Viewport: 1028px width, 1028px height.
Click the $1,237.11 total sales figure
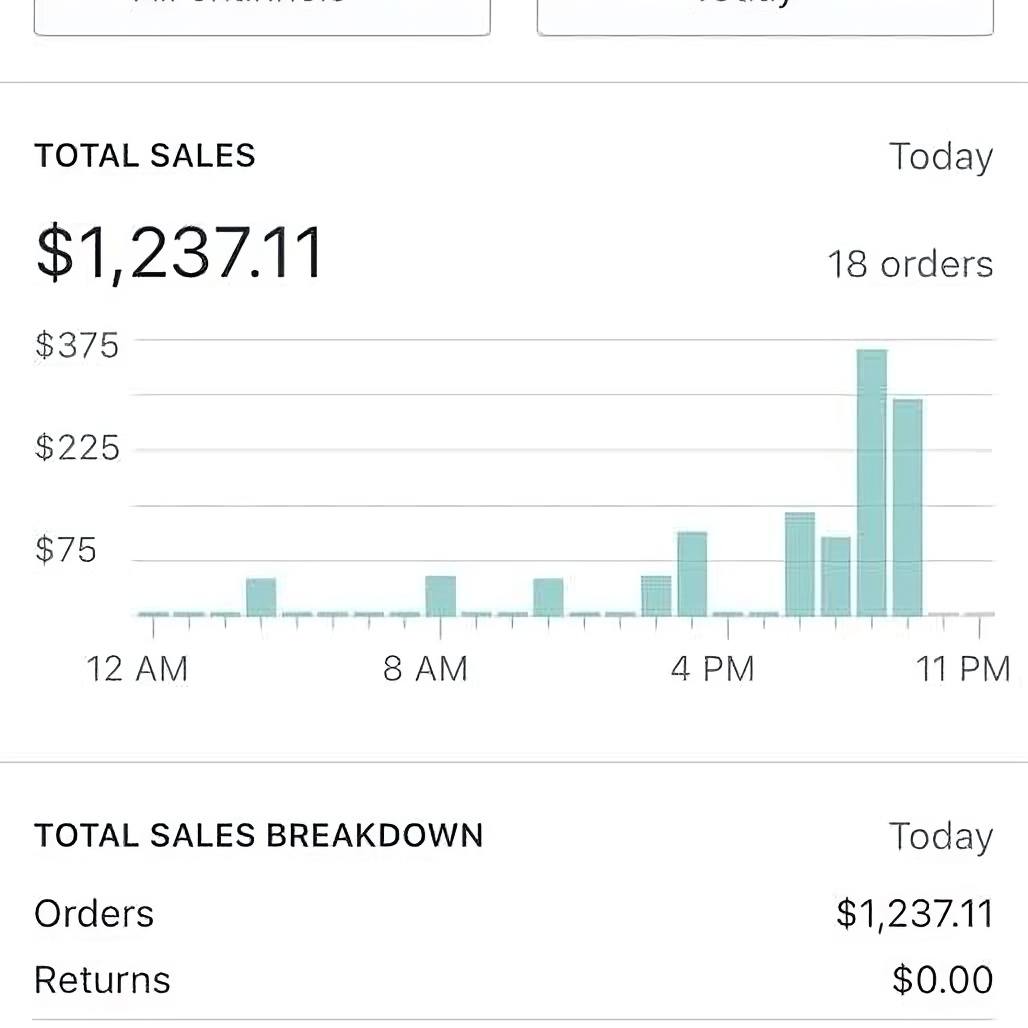pyautogui.click(x=180, y=252)
